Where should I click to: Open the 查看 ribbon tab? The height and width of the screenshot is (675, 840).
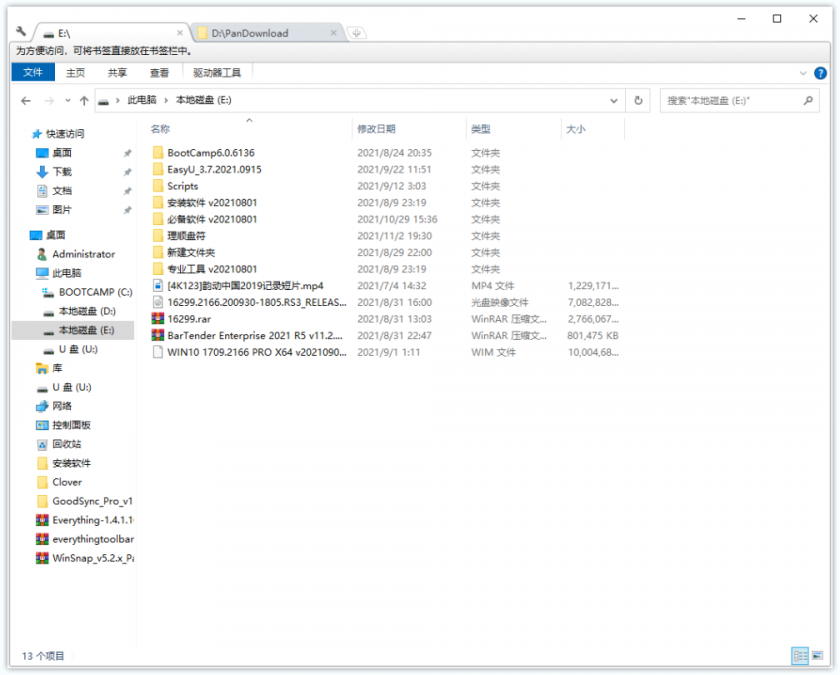pyautogui.click(x=159, y=73)
